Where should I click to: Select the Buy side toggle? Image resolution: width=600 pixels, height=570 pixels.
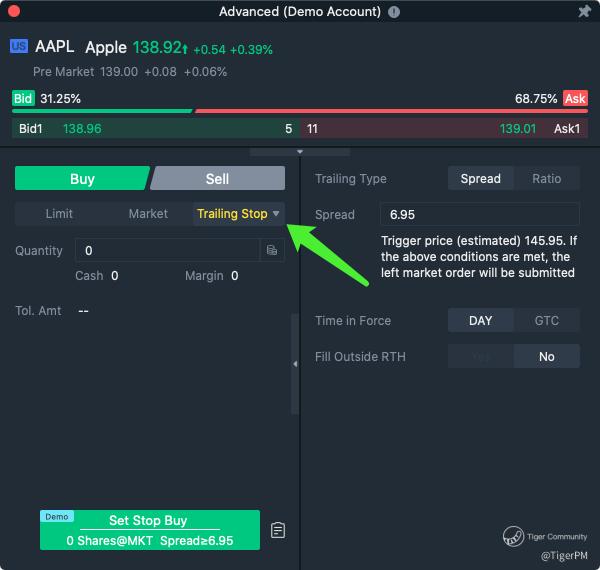click(x=82, y=178)
